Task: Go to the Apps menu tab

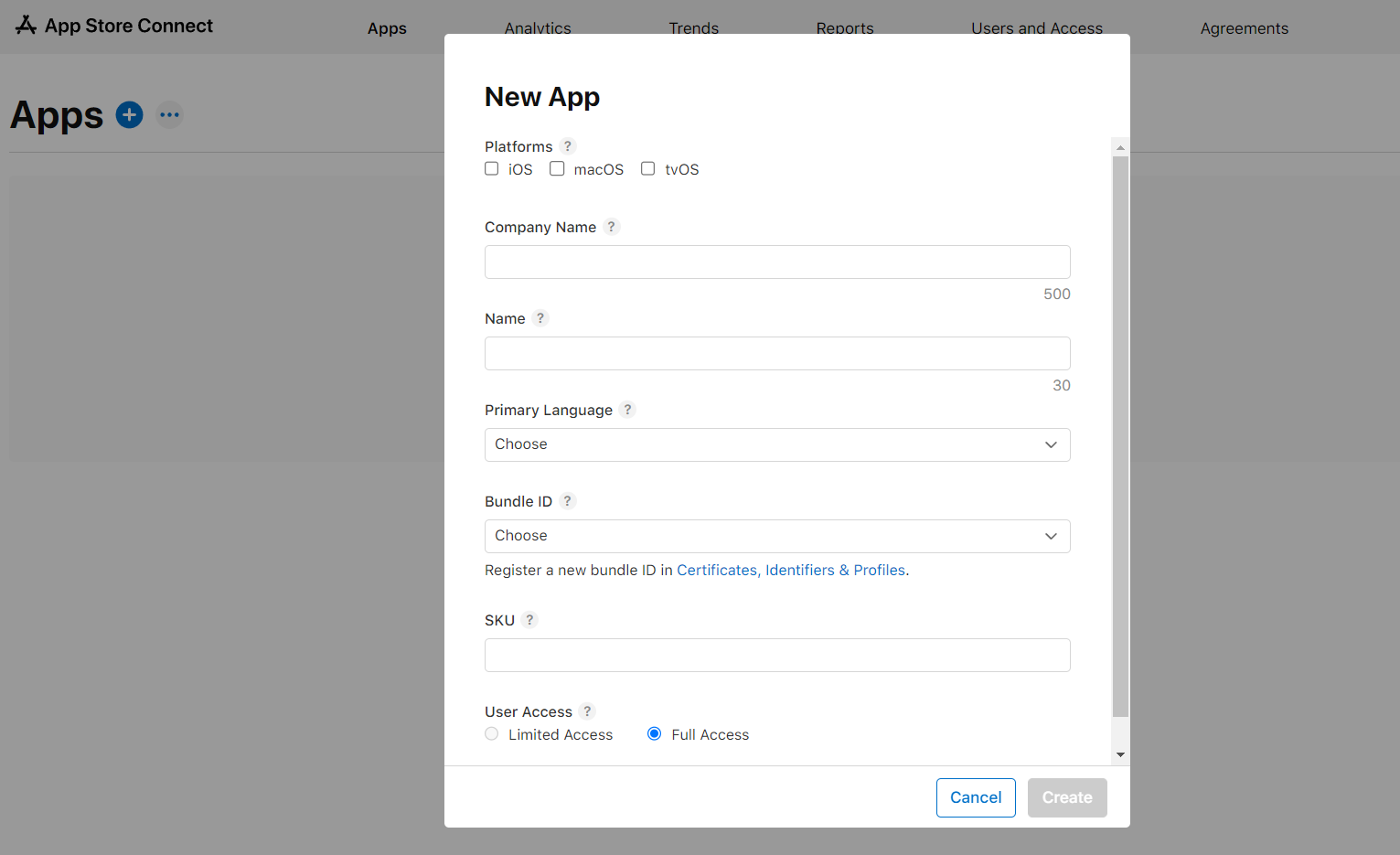Action: pyautogui.click(x=387, y=28)
